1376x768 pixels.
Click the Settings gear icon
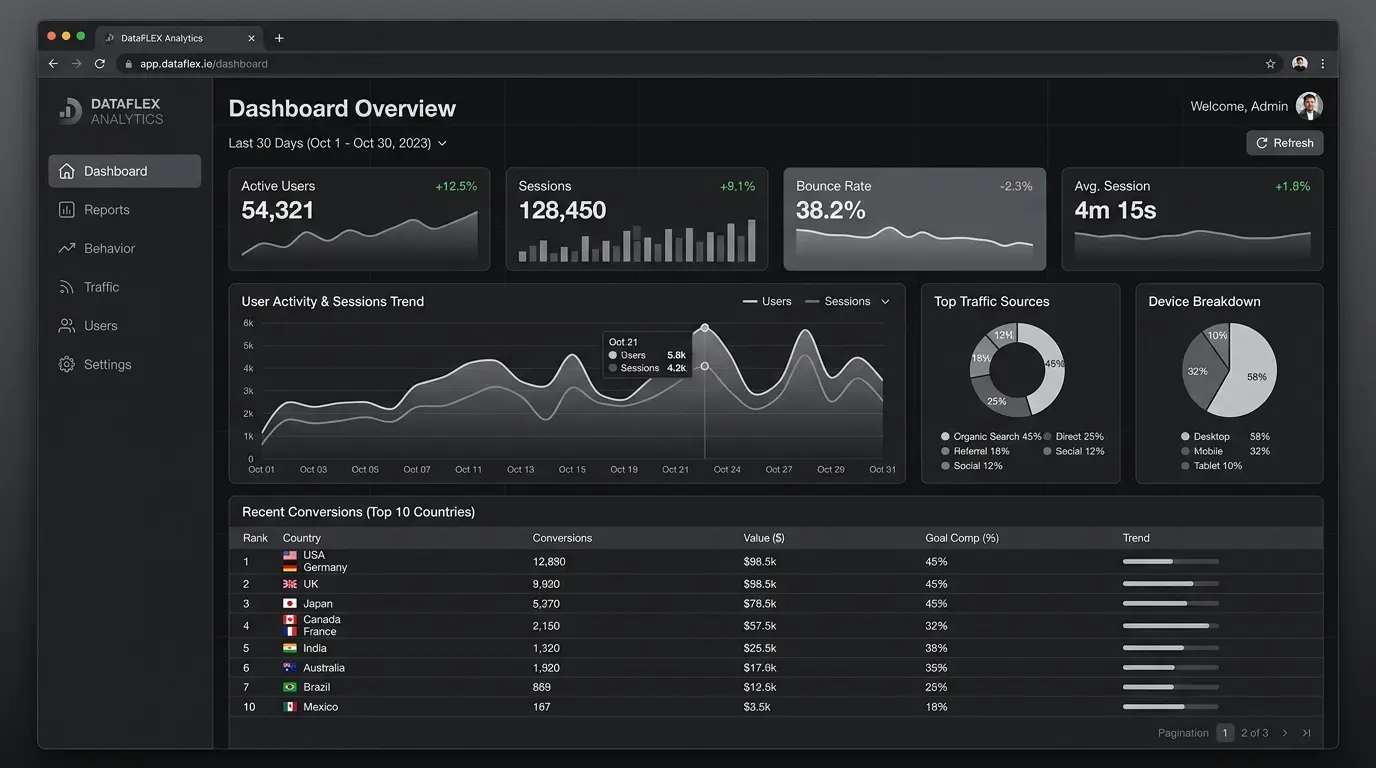coord(67,365)
